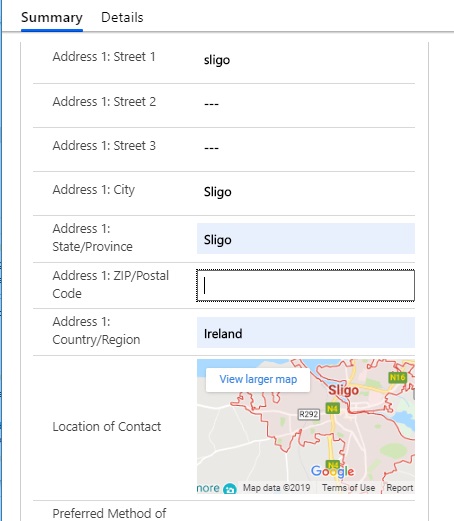Click the Map data ©2019 text
Image resolution: width=454 pixels, height=521 pixels.
pos(276,488)
